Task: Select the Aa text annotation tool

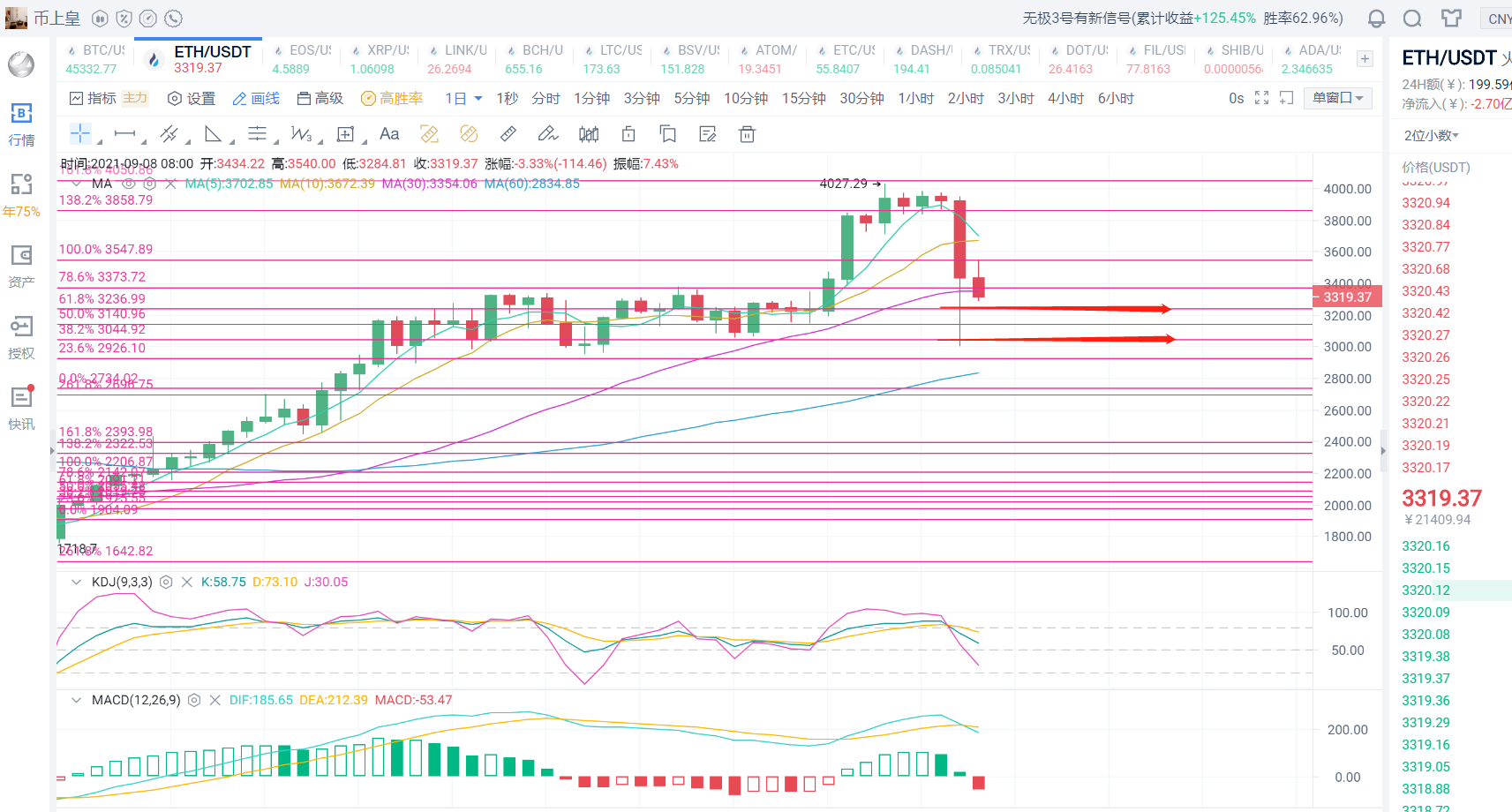Action: (389, 134)
